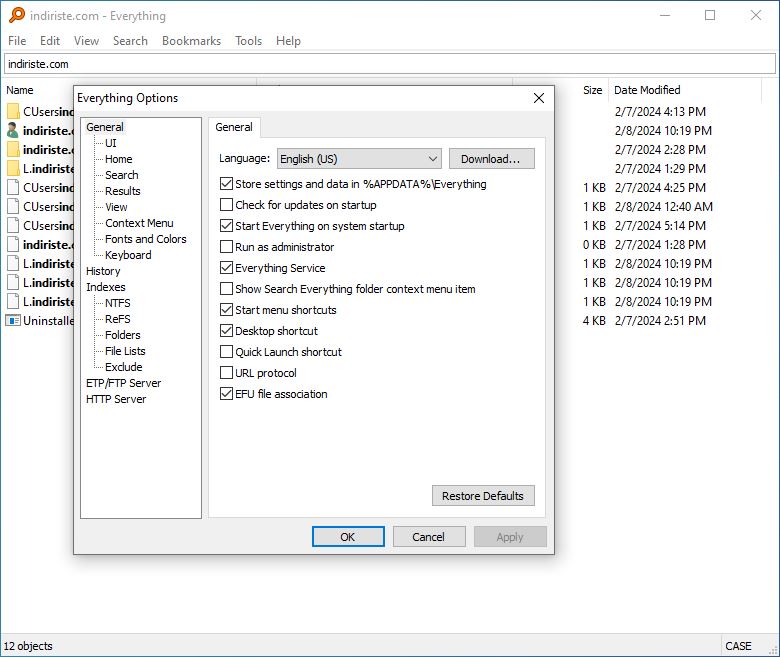This screenshot has height=657, width=780.
Task: Select File Lists under Indexes
Action: 125,351
